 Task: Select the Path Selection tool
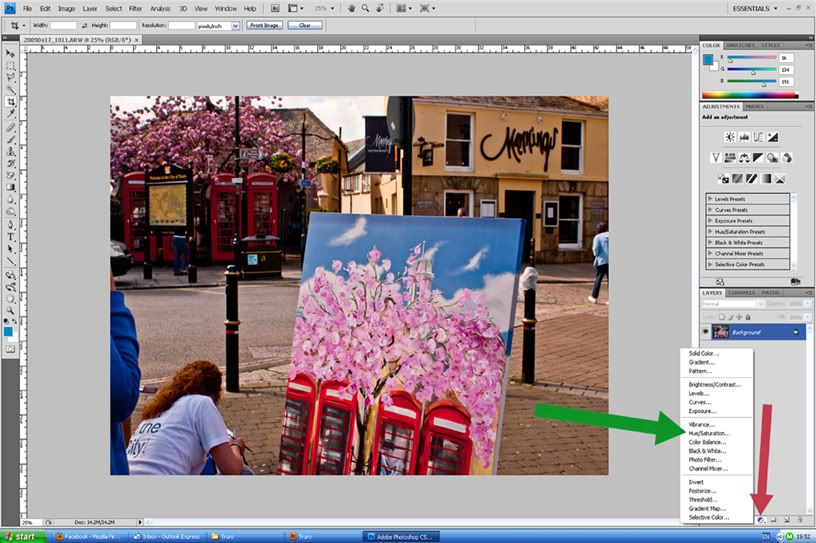point(10,249)
